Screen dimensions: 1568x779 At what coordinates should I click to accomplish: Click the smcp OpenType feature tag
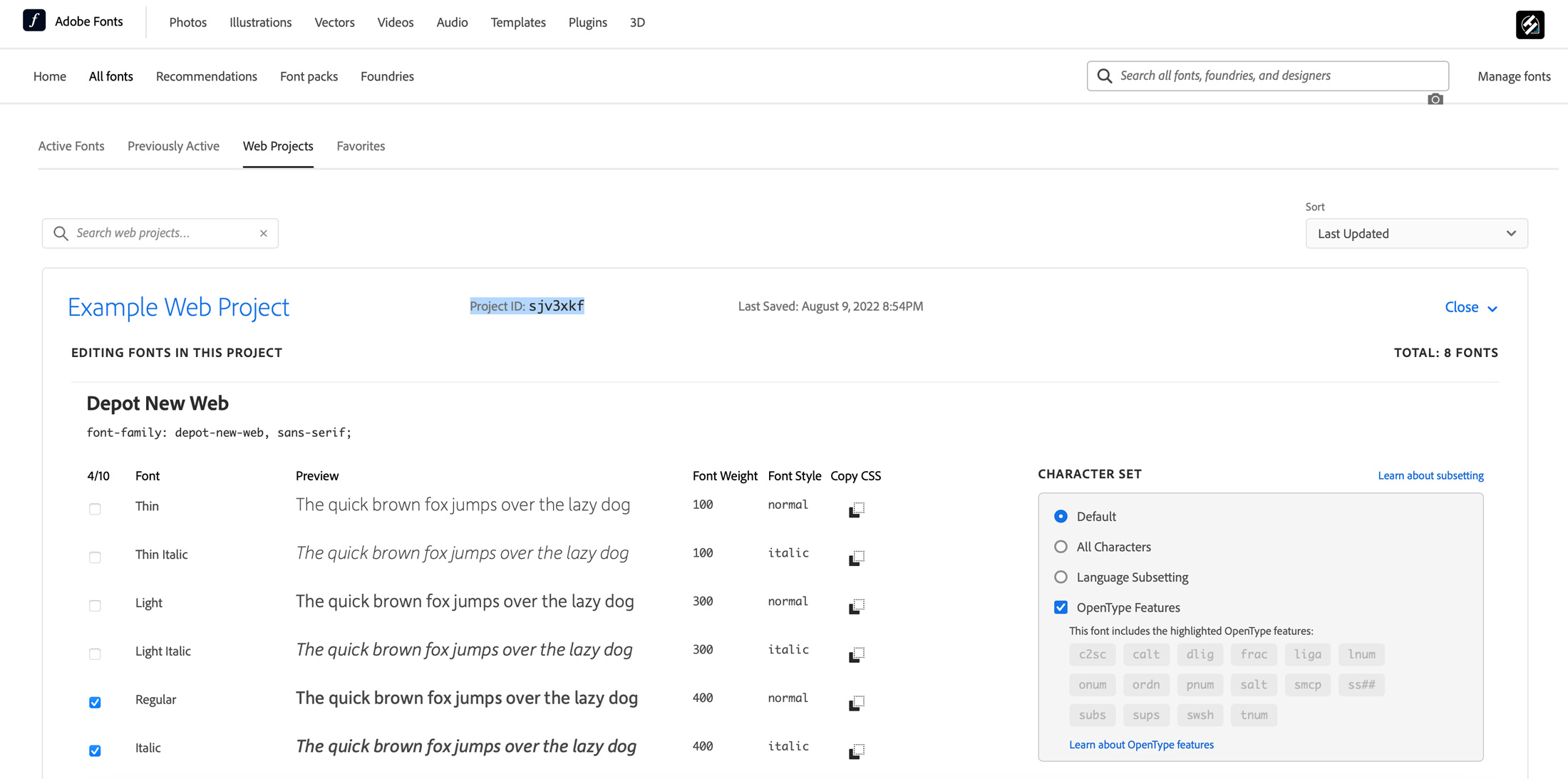pos(1308,685)
